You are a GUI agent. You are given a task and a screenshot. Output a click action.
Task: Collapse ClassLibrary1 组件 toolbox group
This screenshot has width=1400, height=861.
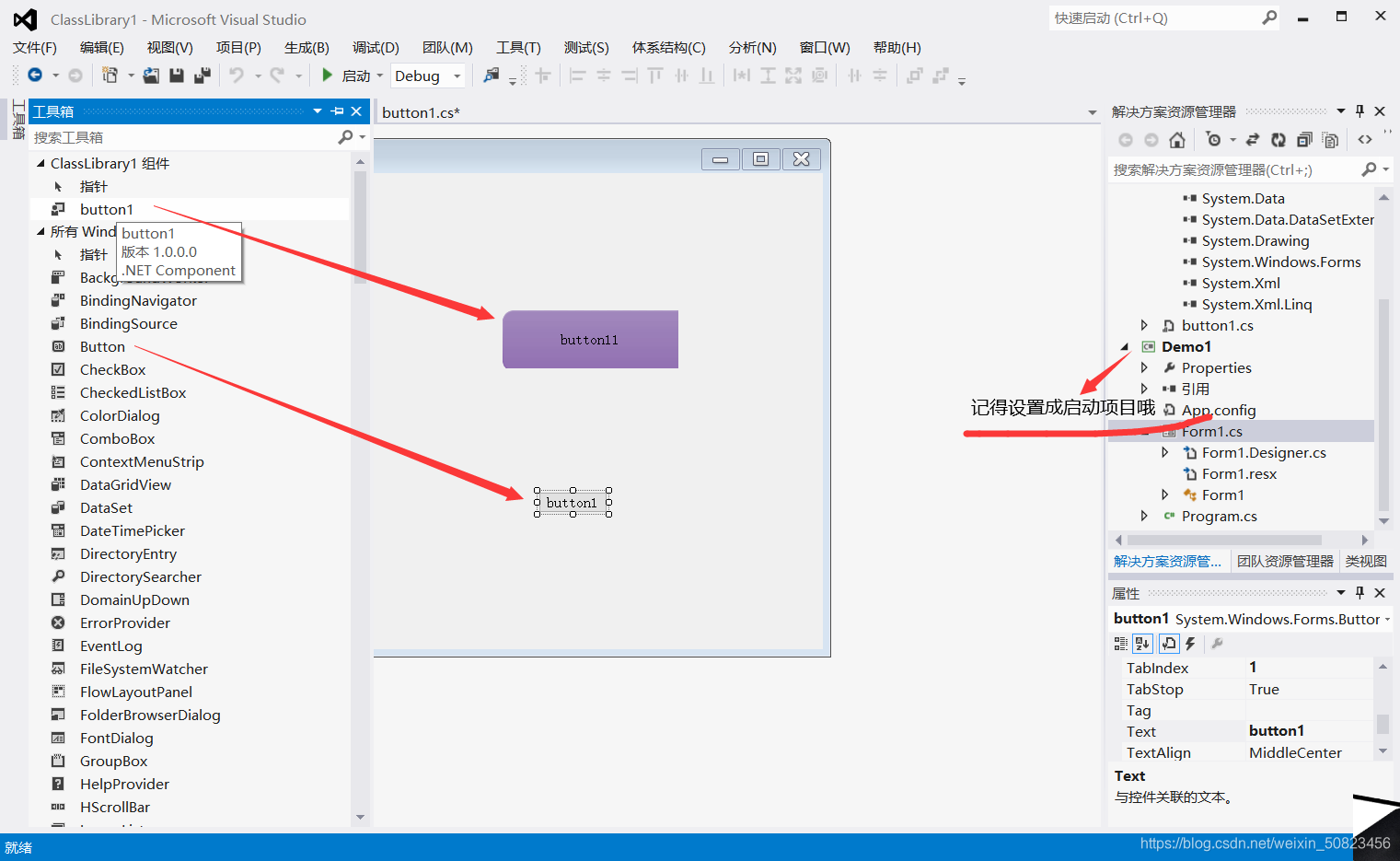(40, 163)
